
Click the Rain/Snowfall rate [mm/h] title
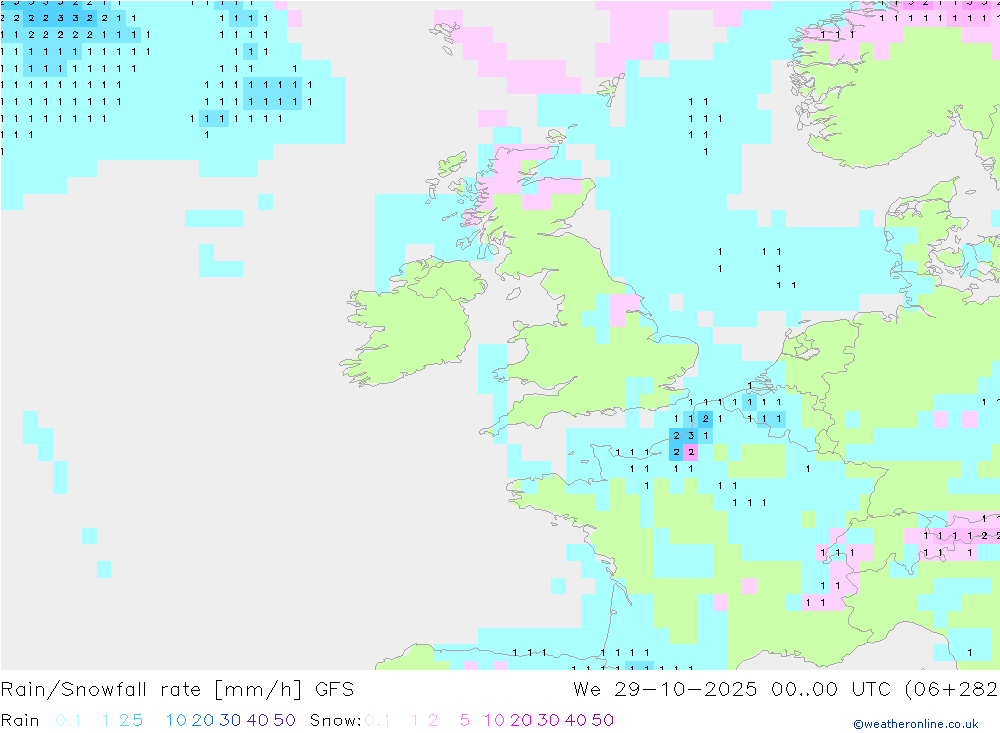click(151, 690)
